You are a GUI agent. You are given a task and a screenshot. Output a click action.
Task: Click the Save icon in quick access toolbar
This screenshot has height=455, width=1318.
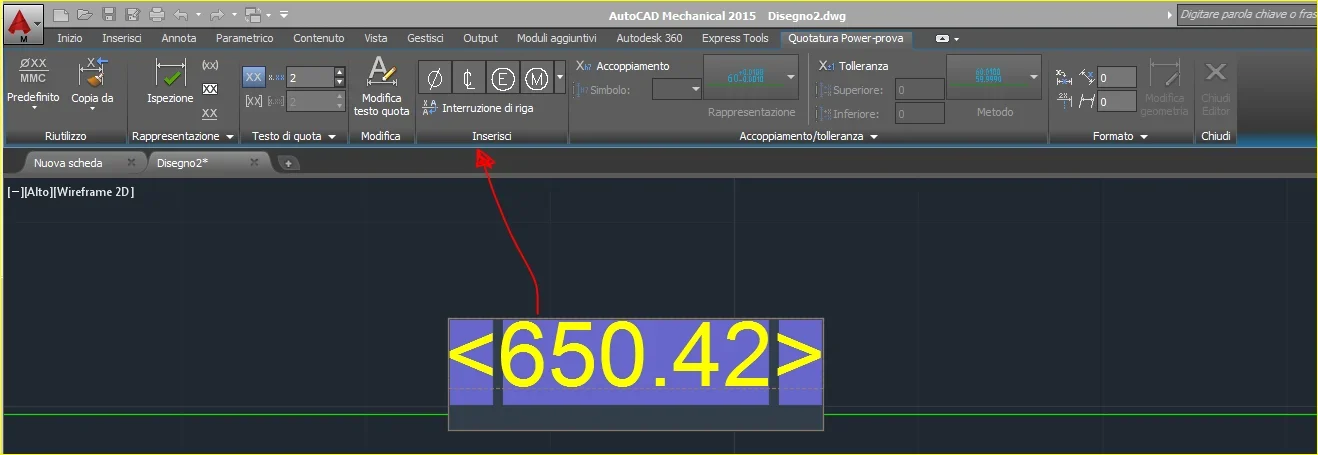tap(108, 14)
